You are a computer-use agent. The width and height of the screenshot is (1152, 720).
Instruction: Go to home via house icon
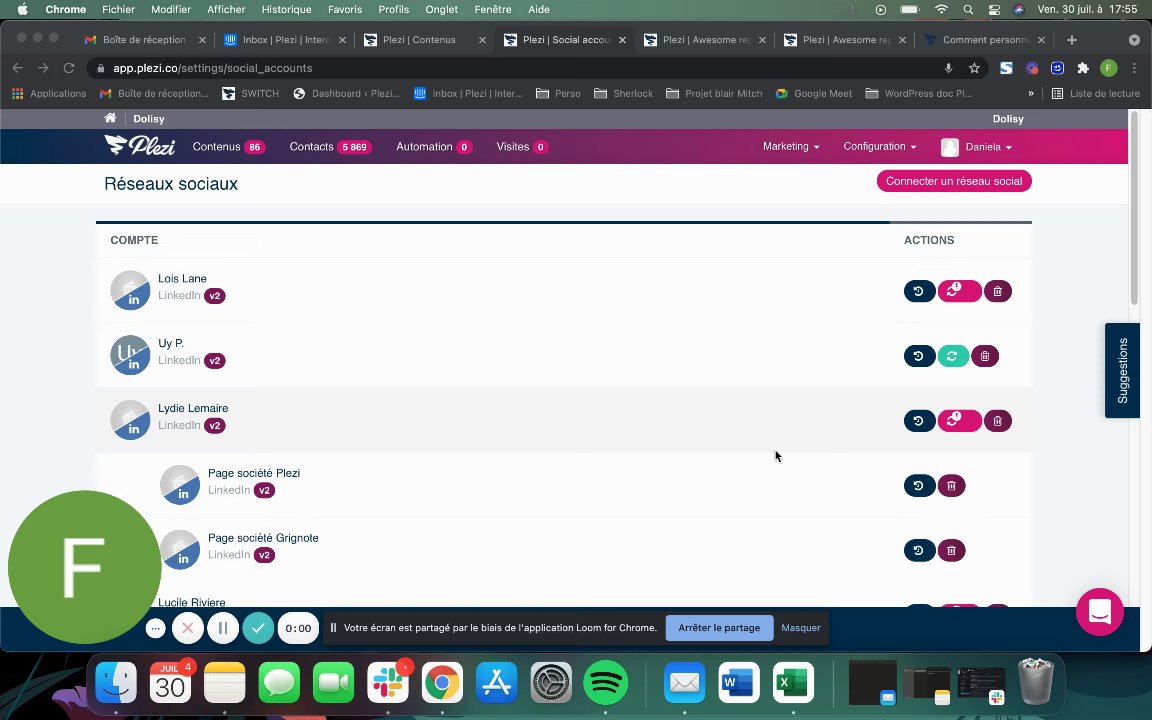(x=110, y=118)
